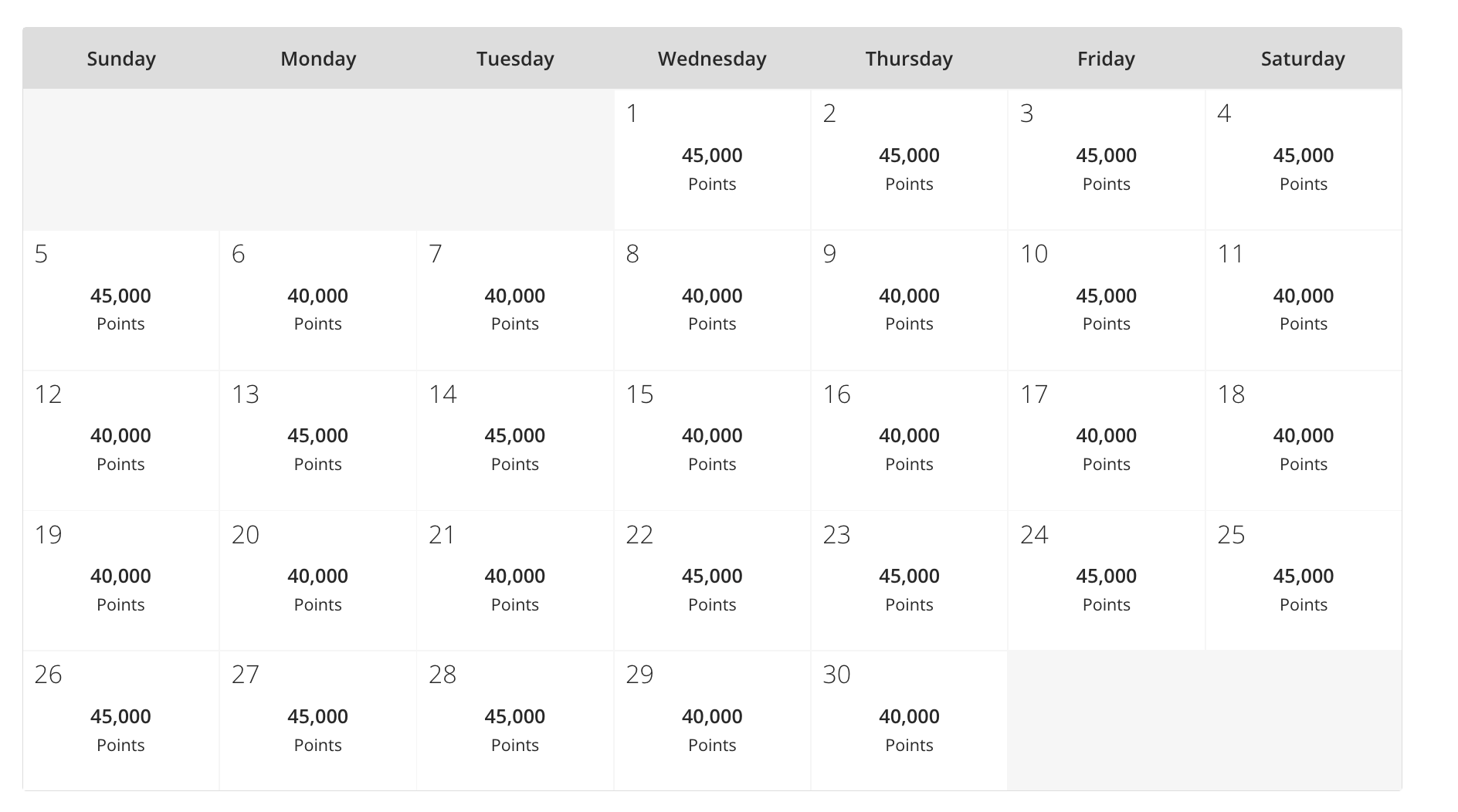Screen dimensions: 1458x812
Task: Pick day 11 with 40,000 points
Action: click(1303, 301)
